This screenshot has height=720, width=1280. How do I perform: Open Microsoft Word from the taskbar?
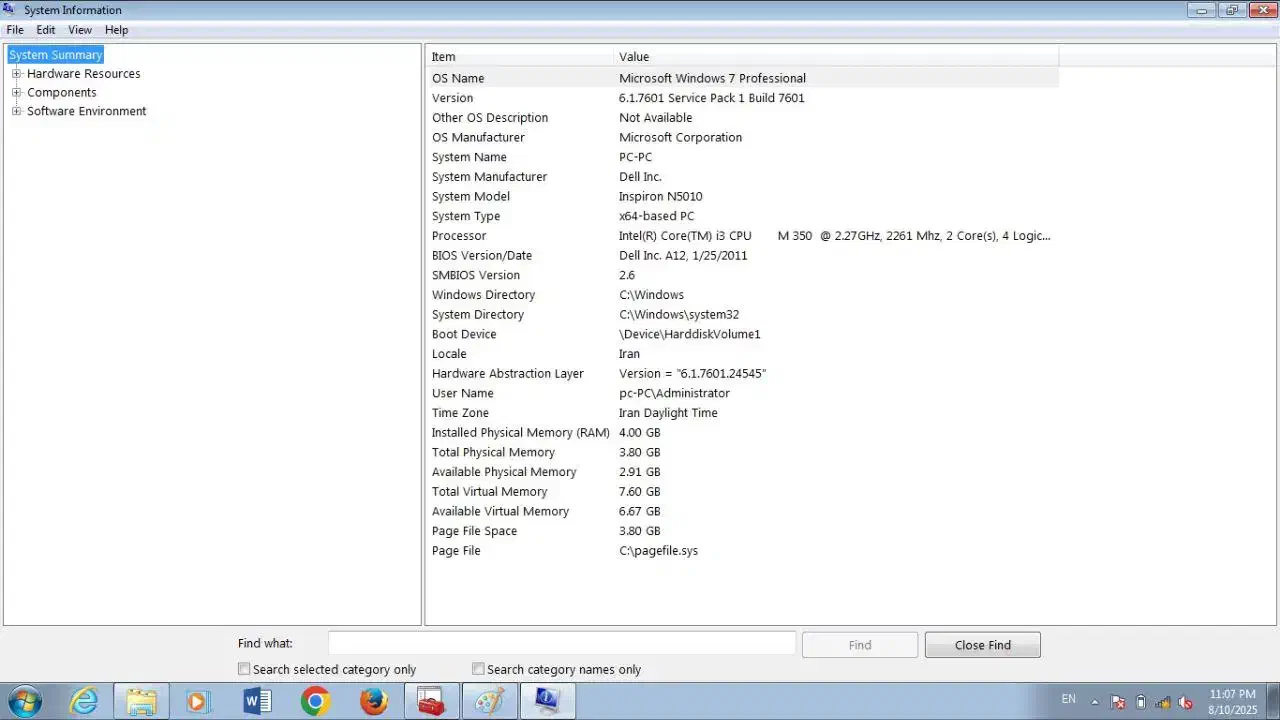[x=257, y=702]
